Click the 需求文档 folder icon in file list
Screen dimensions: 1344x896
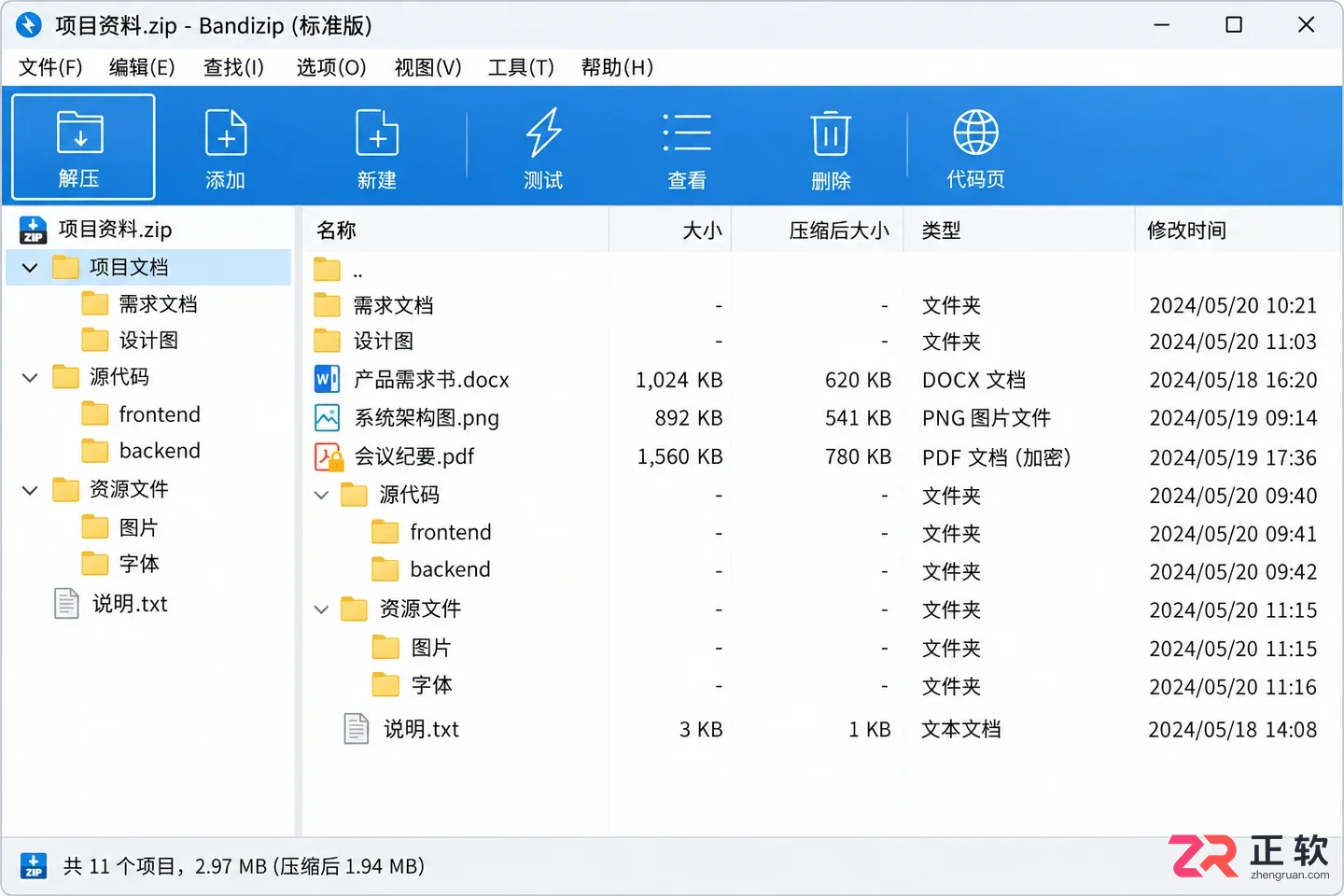[x=327, y=305]
